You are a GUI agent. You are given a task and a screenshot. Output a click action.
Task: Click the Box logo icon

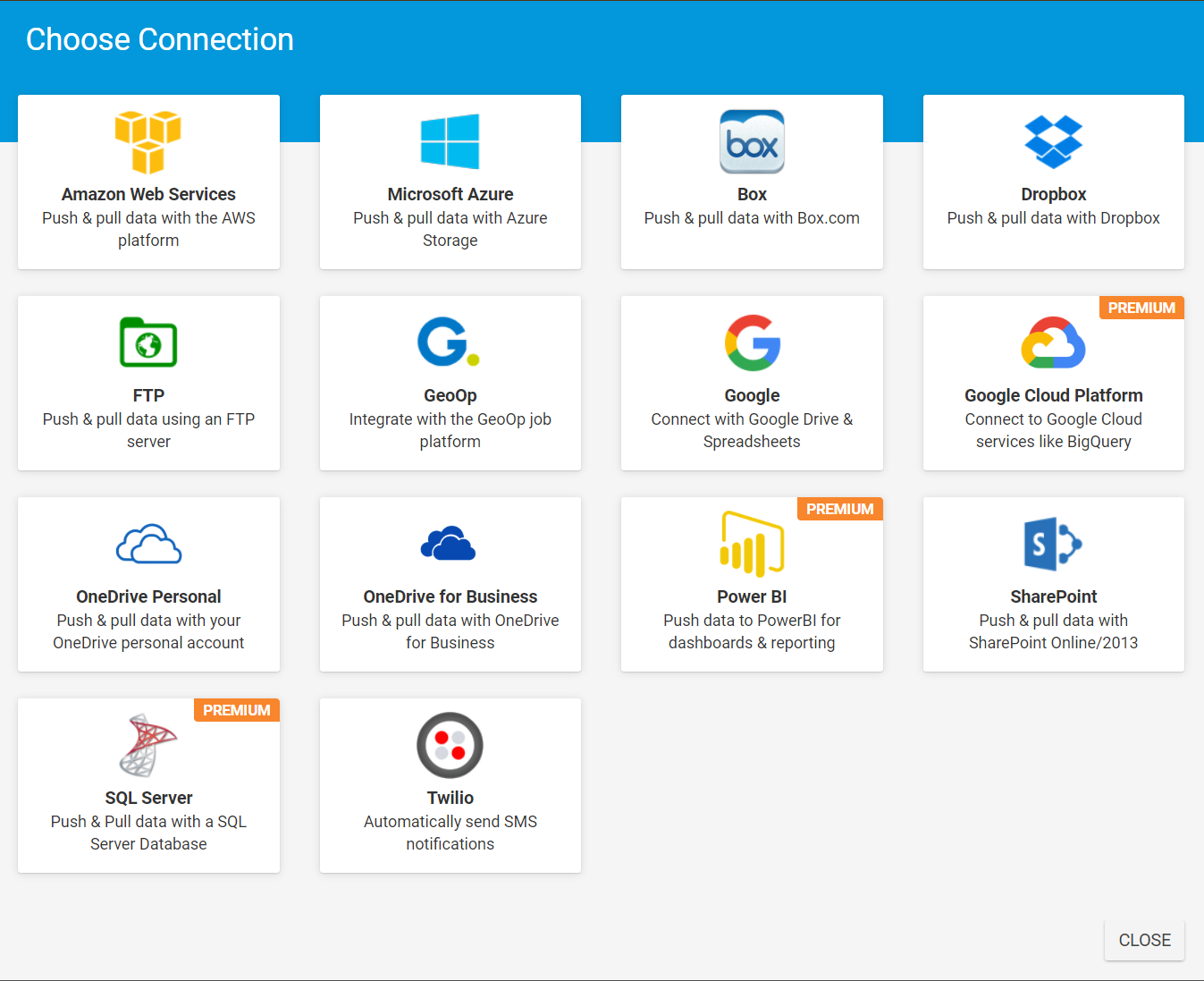tap(752, 141)
